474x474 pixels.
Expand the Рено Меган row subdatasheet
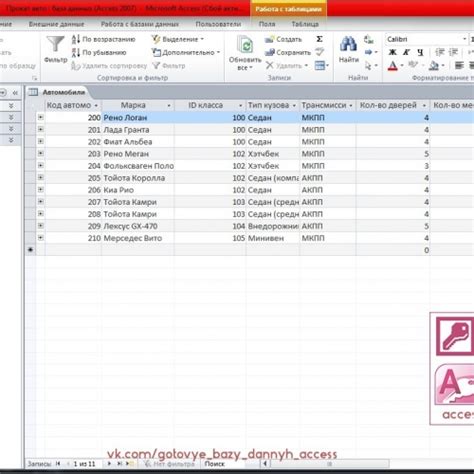coord(41,153)
